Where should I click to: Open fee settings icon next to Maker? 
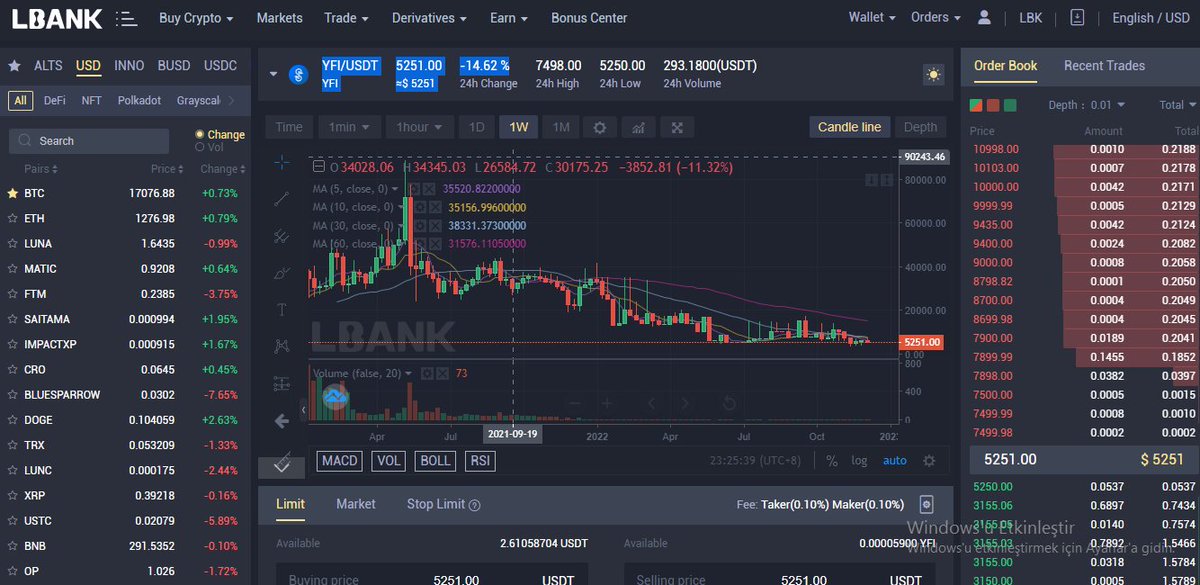[926, 504]
